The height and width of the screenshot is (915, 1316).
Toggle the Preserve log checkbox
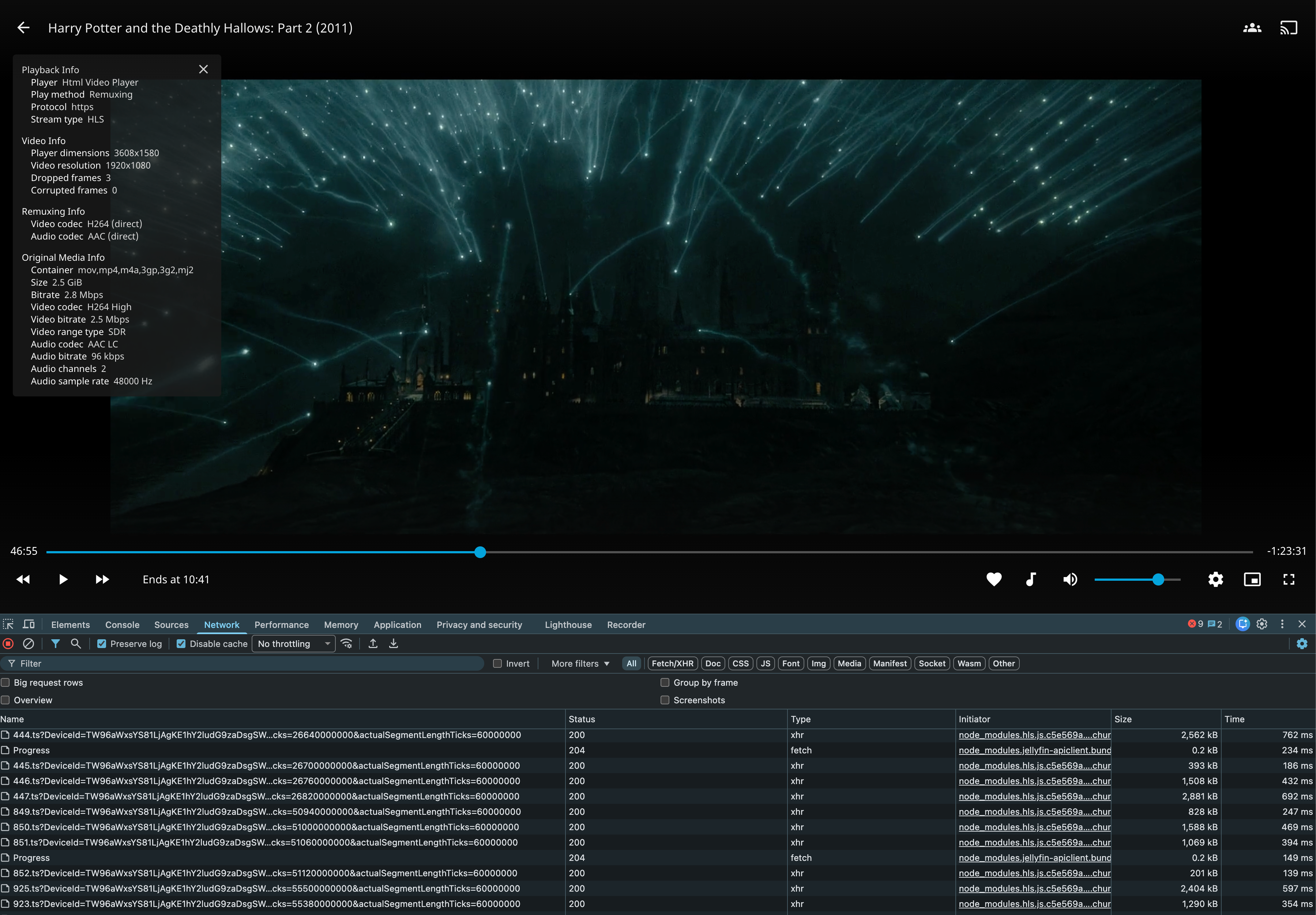(x=101, y=644)
